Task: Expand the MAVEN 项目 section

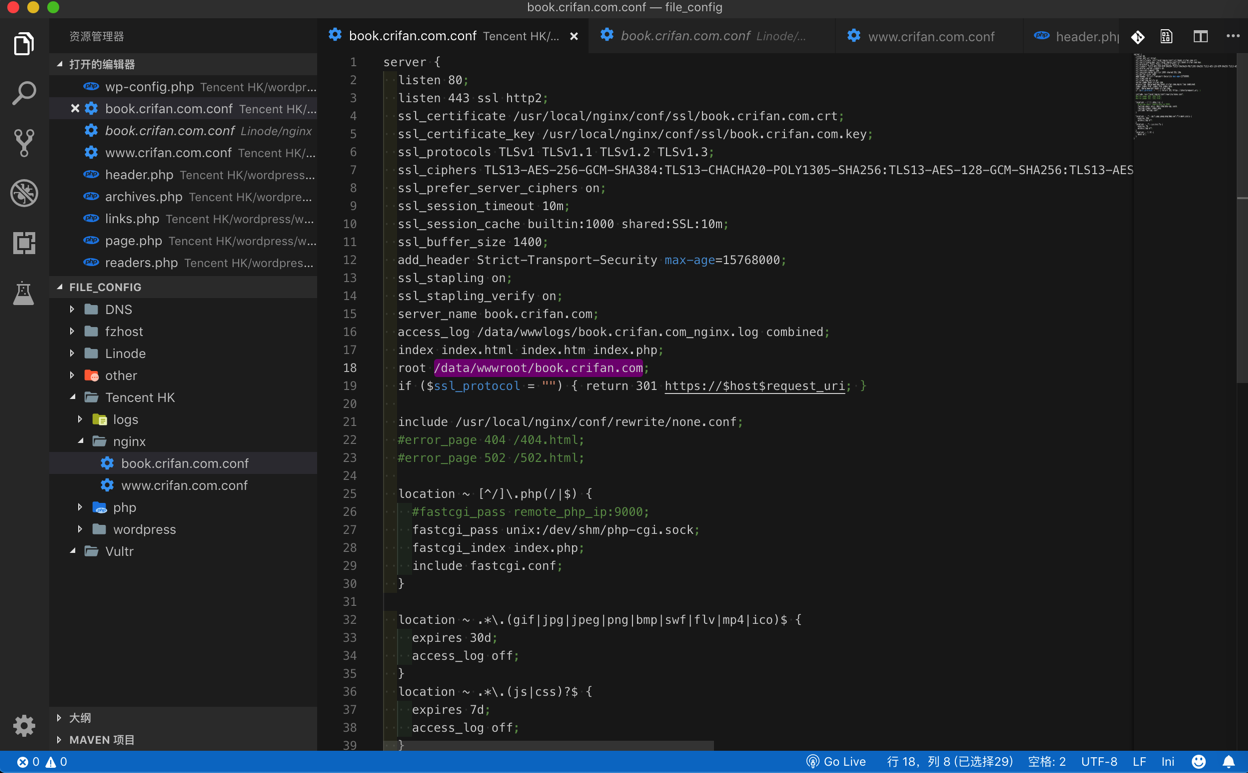Action: [x=101, y=740]
